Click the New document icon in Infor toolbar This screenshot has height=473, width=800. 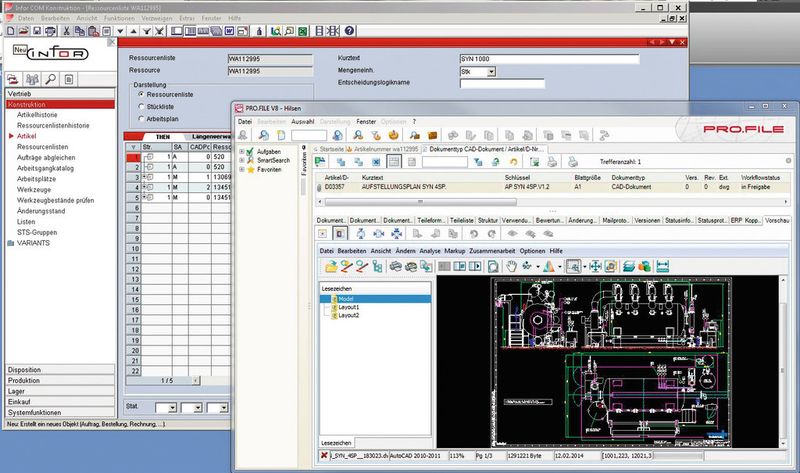(11, 31)
